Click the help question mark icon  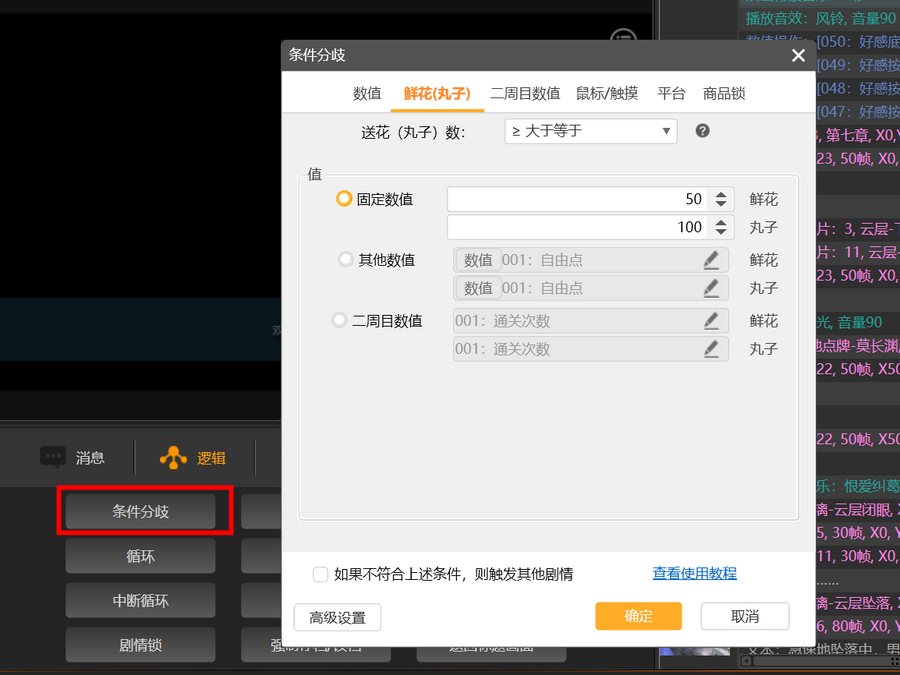point(702,131)
